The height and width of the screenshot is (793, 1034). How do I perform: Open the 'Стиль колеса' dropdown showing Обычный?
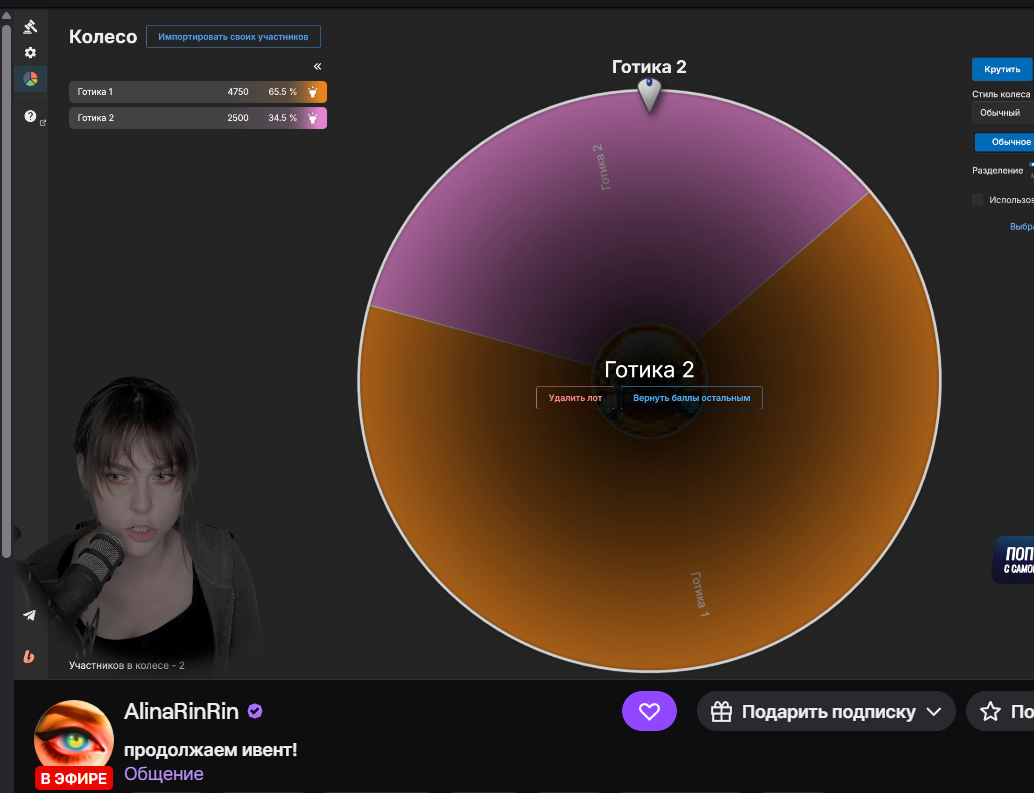coord(1003,113)
